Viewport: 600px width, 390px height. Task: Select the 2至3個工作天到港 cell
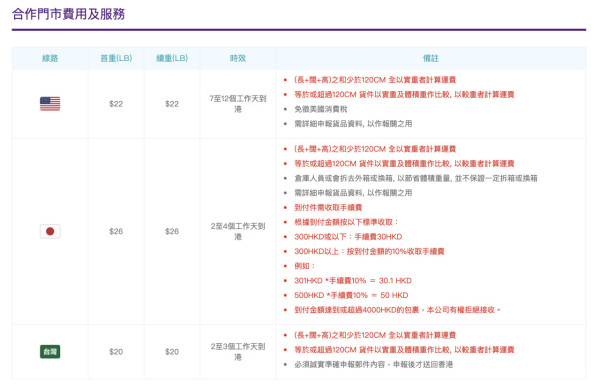pyautogui.click(x=238, y=352)
